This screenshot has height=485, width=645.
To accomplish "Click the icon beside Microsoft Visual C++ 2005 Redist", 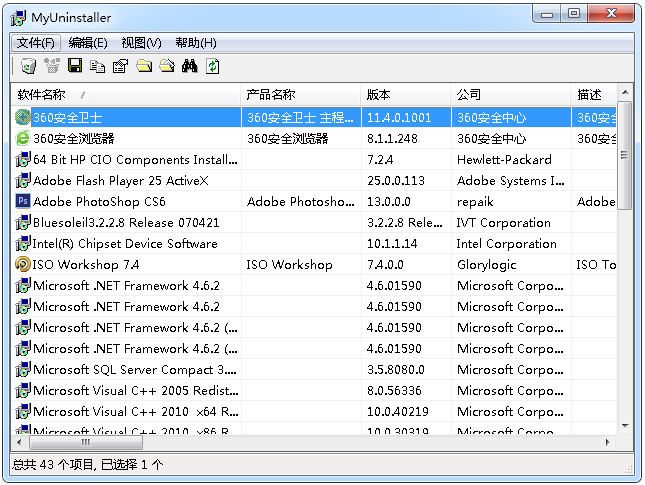I will [x=23, y=390].
